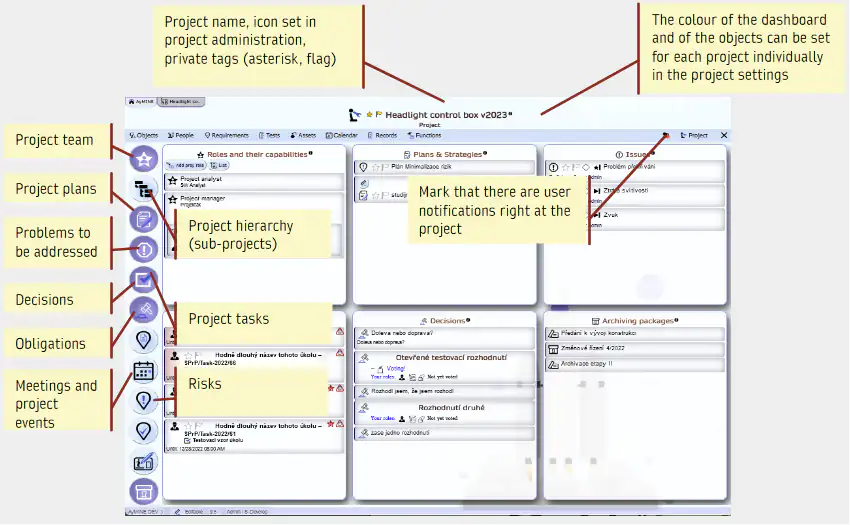Open the Rozhodnutí druhé decision
The width and height of the screenshot is (850, 525).
click(x=445, y=413)
